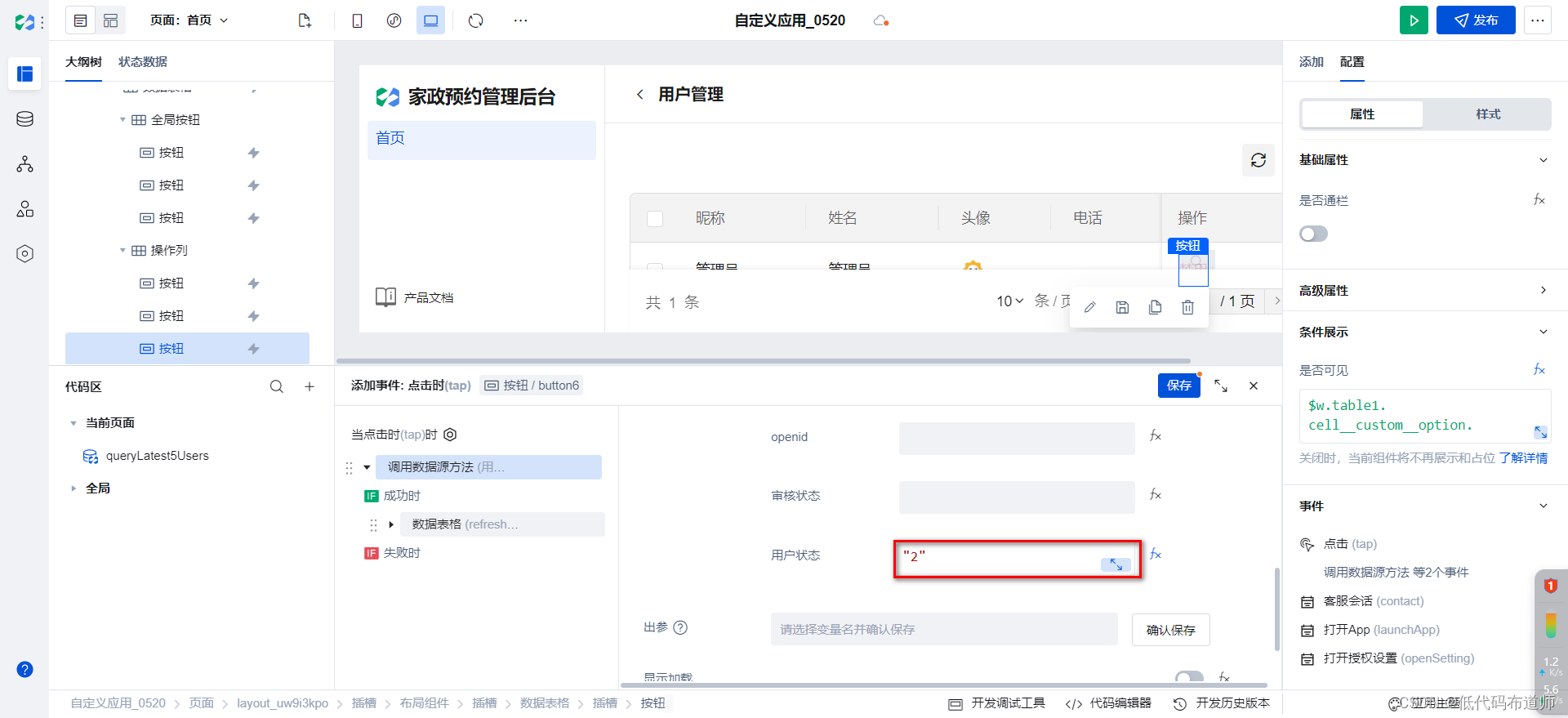Viewport: 1568px width, 718px height.
Task: Open 代码编辑器 in the bottom bar
Action: 1109,703
